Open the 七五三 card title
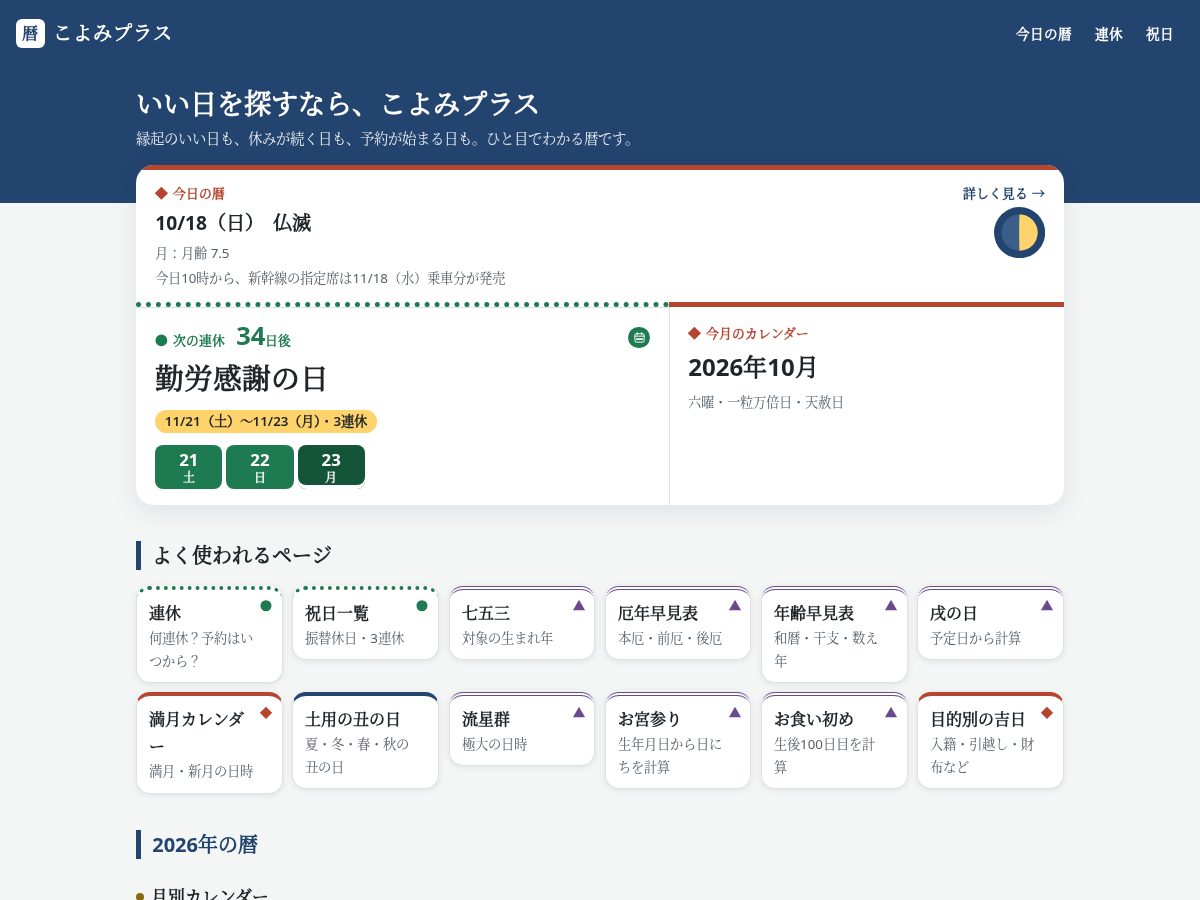Viewport: 1200px width, 900px height. tap(486, 613)
